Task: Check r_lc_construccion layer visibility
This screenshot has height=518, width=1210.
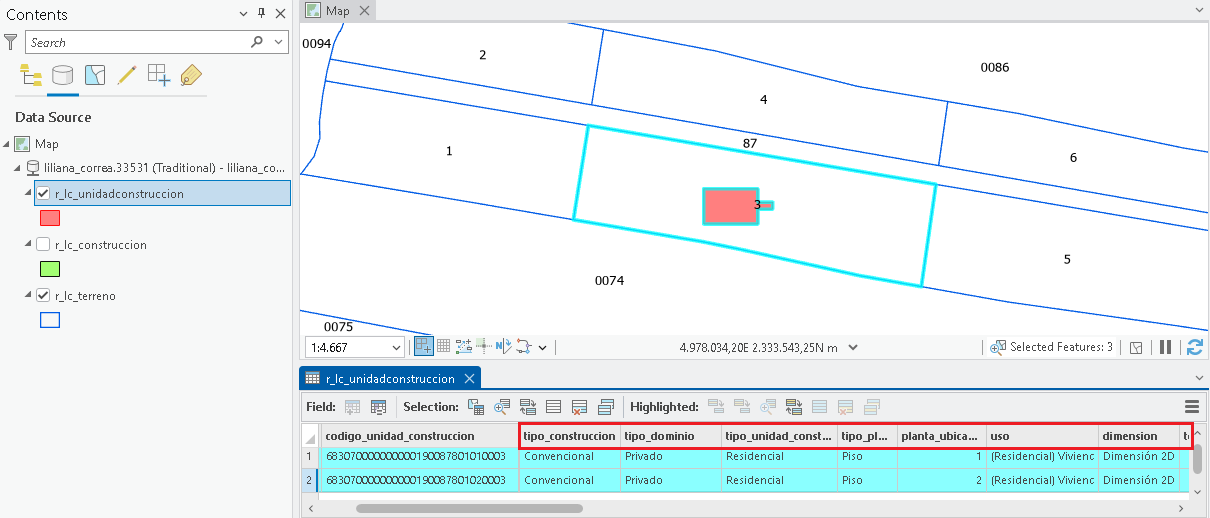Action: [x=43, y=244]
